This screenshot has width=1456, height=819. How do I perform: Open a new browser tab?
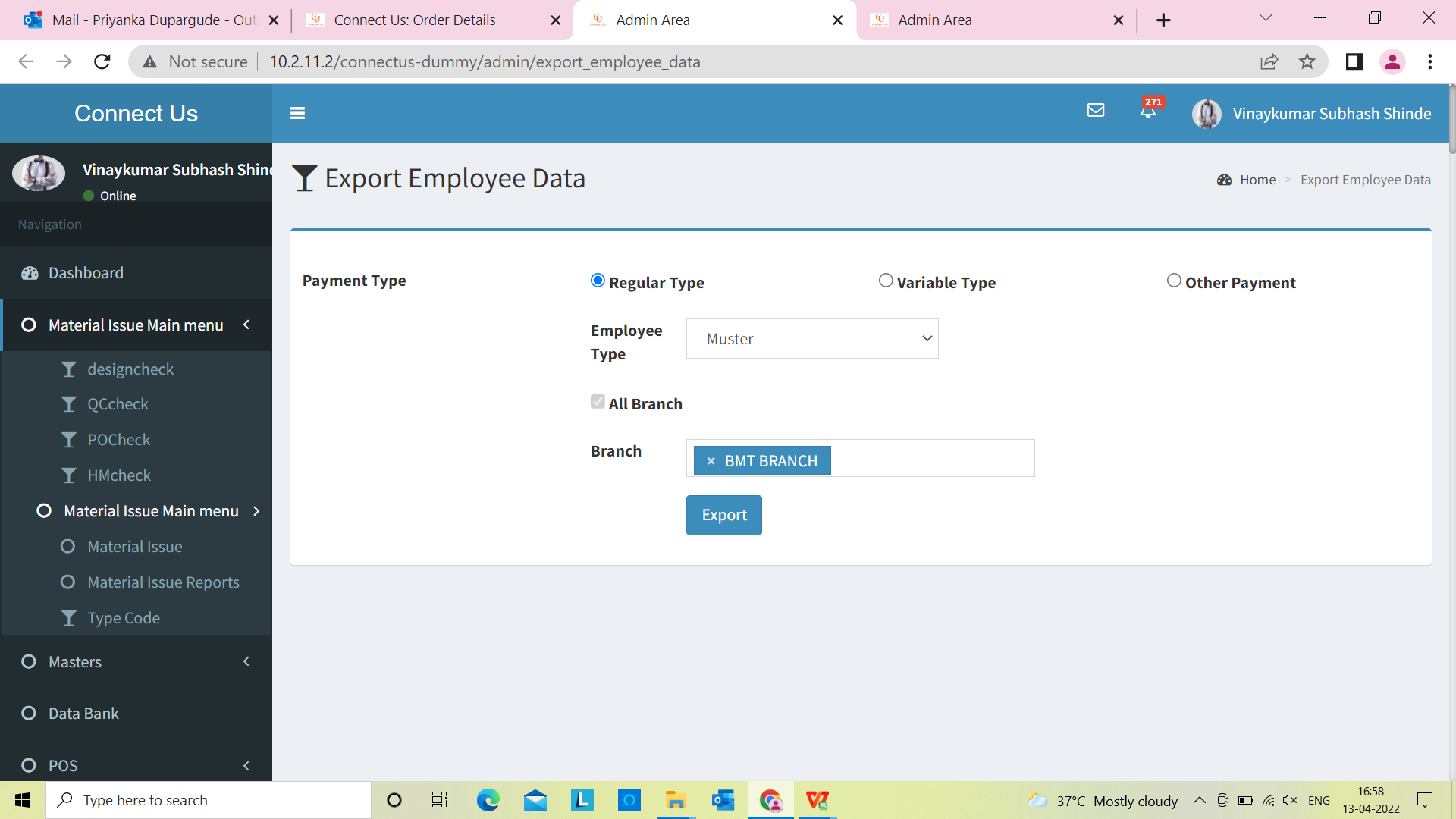point(1163,20)
